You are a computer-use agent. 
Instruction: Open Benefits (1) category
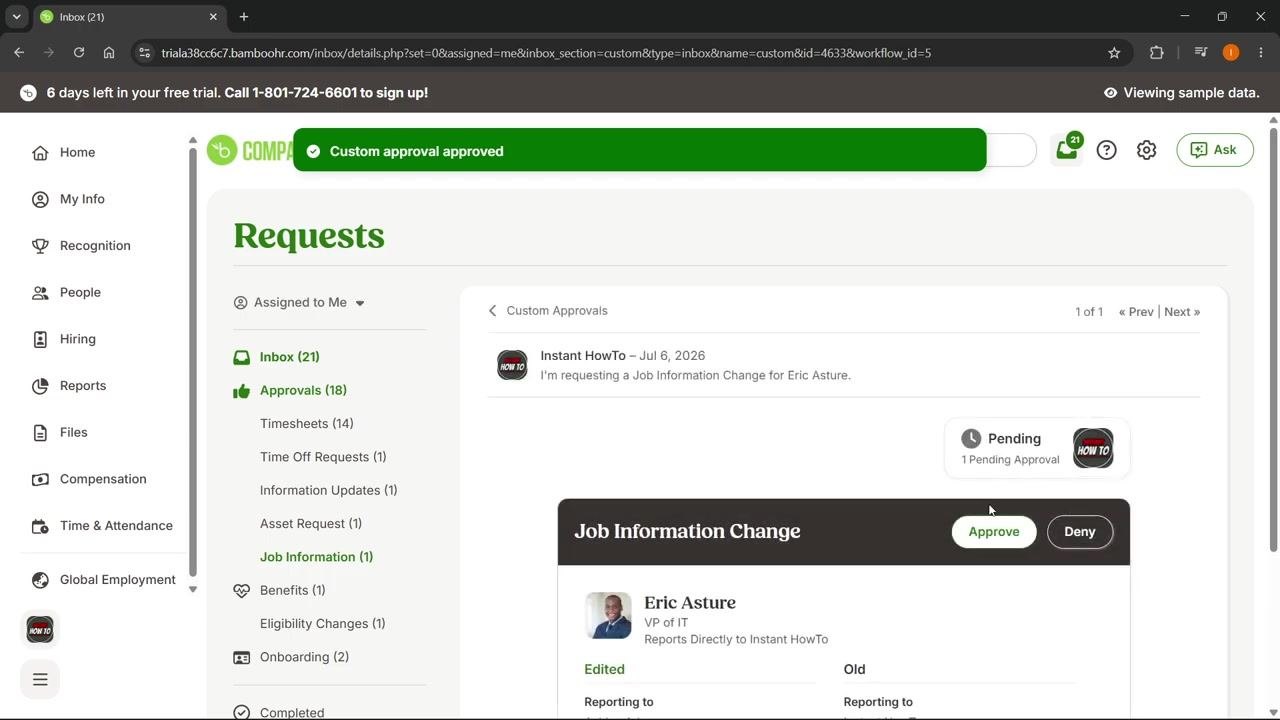tap(292, 590)
